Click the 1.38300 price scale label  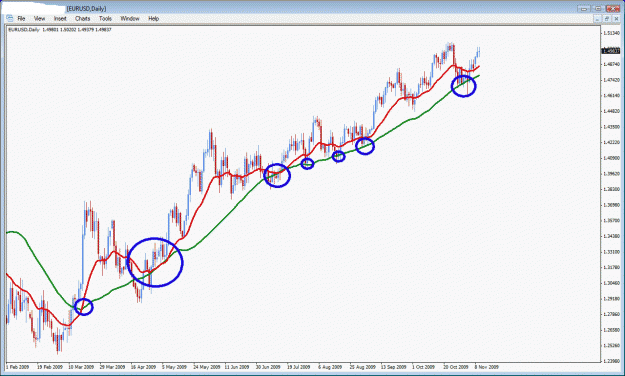pyautogui.click(x=612, y=189)
